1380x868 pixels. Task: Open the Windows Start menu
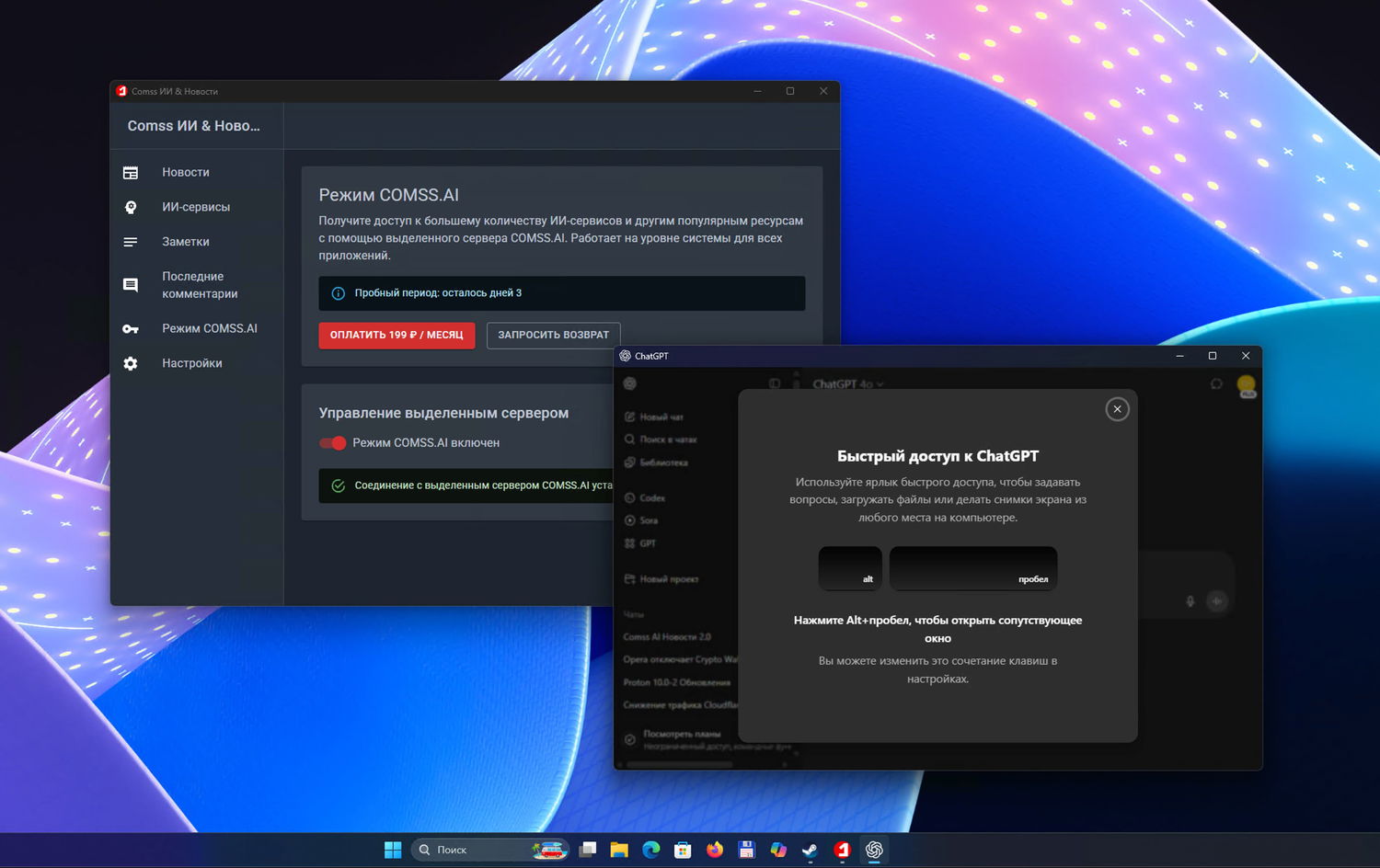point(393,850)
